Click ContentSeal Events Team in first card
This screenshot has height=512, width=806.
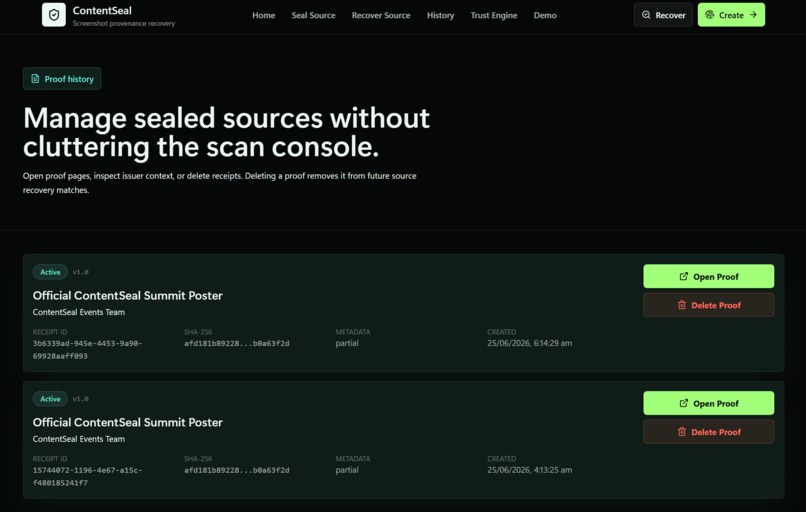click(x=79, y=312)
